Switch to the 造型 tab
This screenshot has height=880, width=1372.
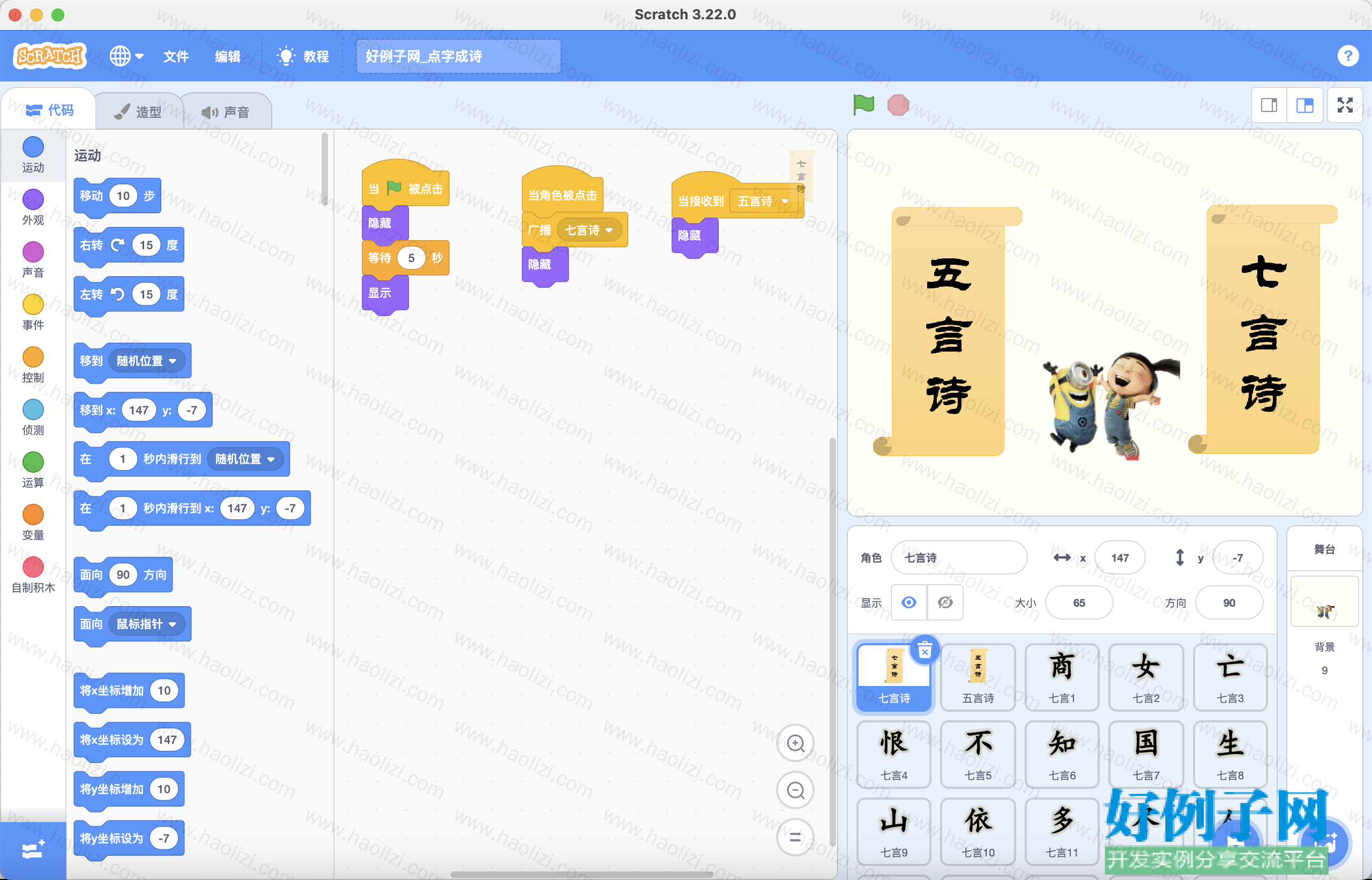point(138,111)
